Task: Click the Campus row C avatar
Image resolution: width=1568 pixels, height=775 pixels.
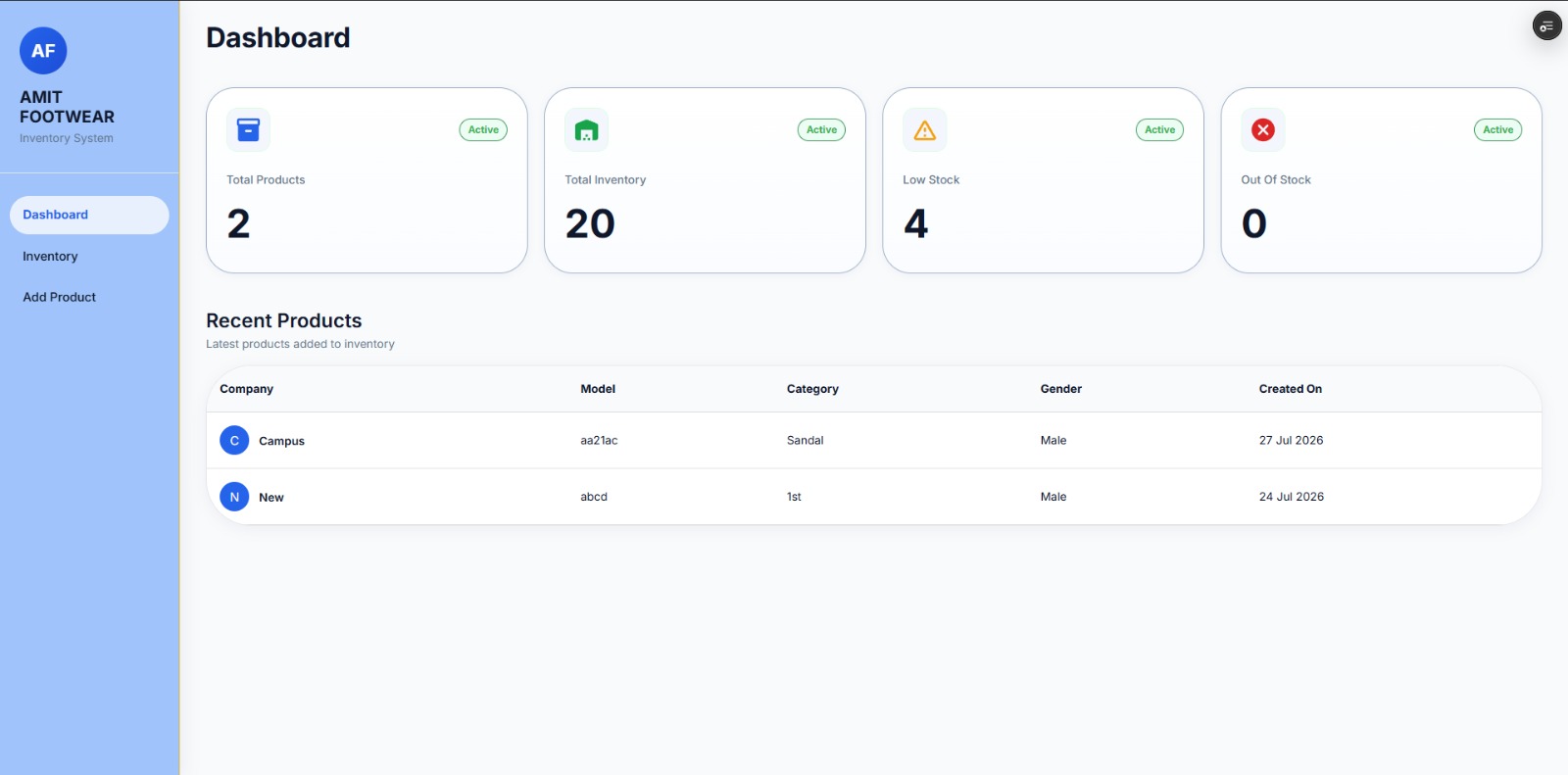Action: click(234, 441)
